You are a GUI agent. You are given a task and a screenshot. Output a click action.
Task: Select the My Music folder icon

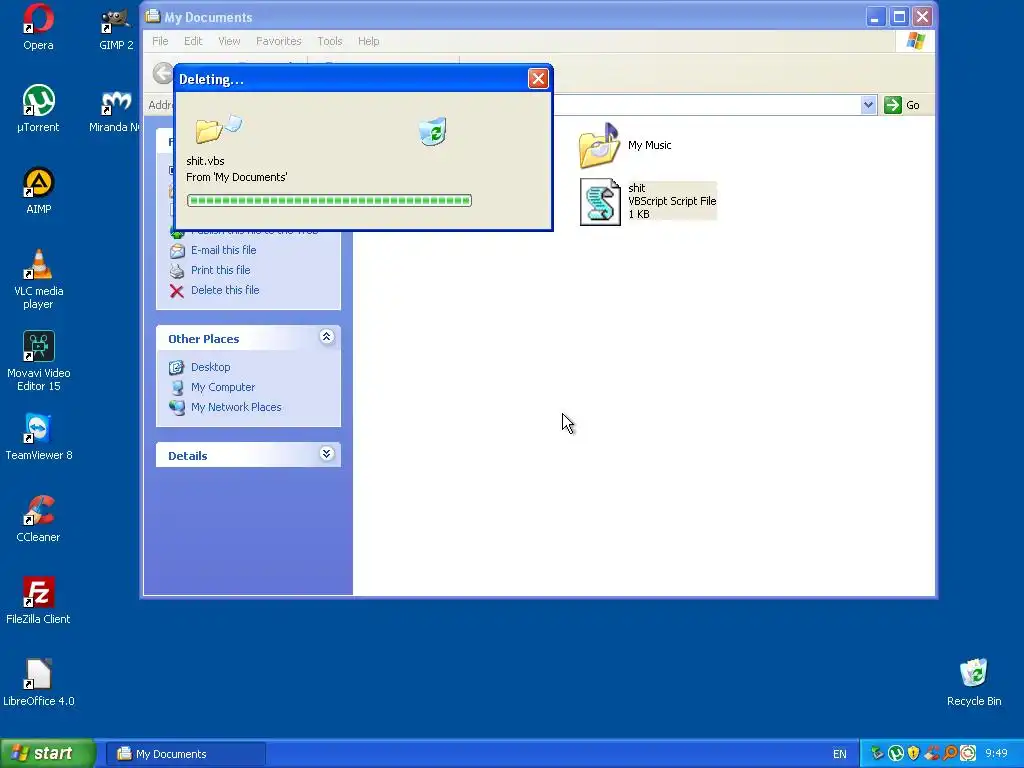pyautogui.click(x=599, y=145)
